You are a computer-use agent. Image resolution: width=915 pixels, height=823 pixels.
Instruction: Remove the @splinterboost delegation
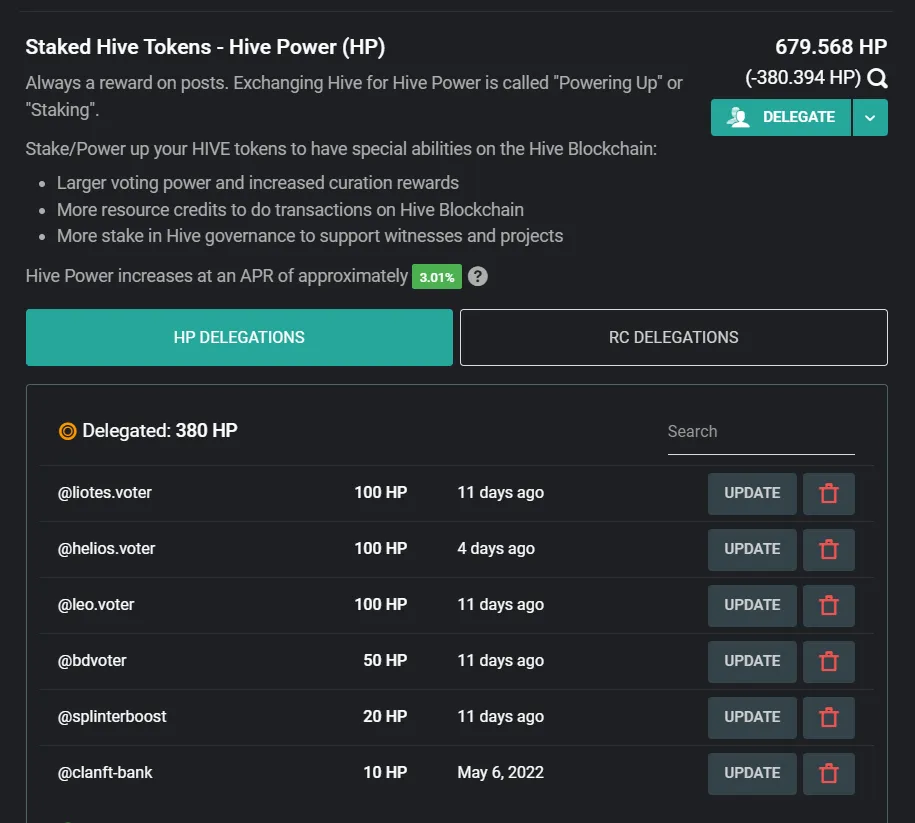[x=828, y=718]
